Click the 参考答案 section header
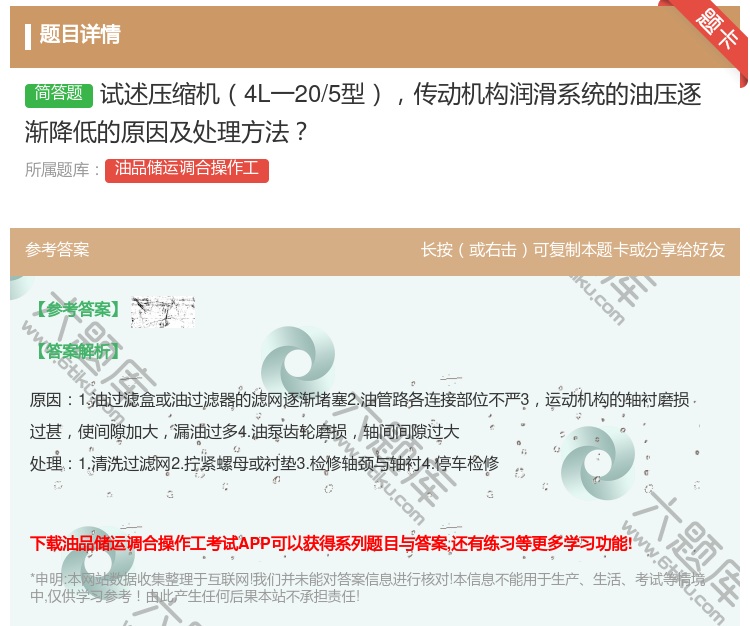Screen dimensions: 750x626 (x=57, y=250)
